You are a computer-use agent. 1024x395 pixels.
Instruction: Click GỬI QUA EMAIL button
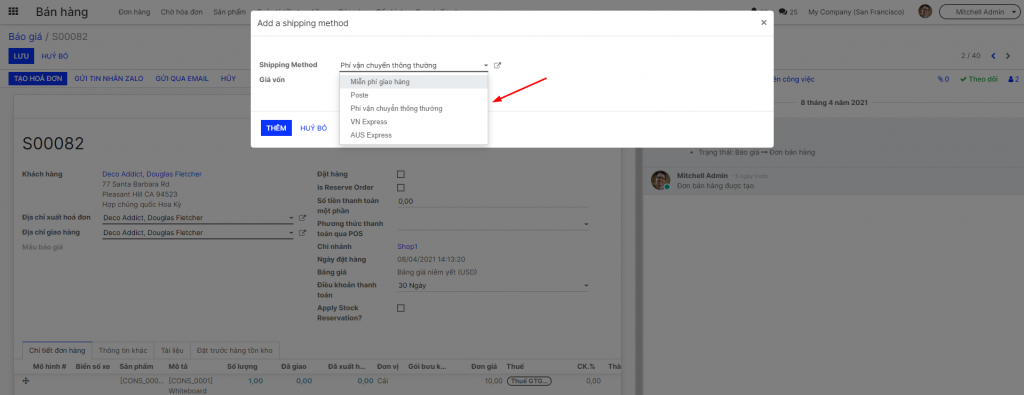182,78
